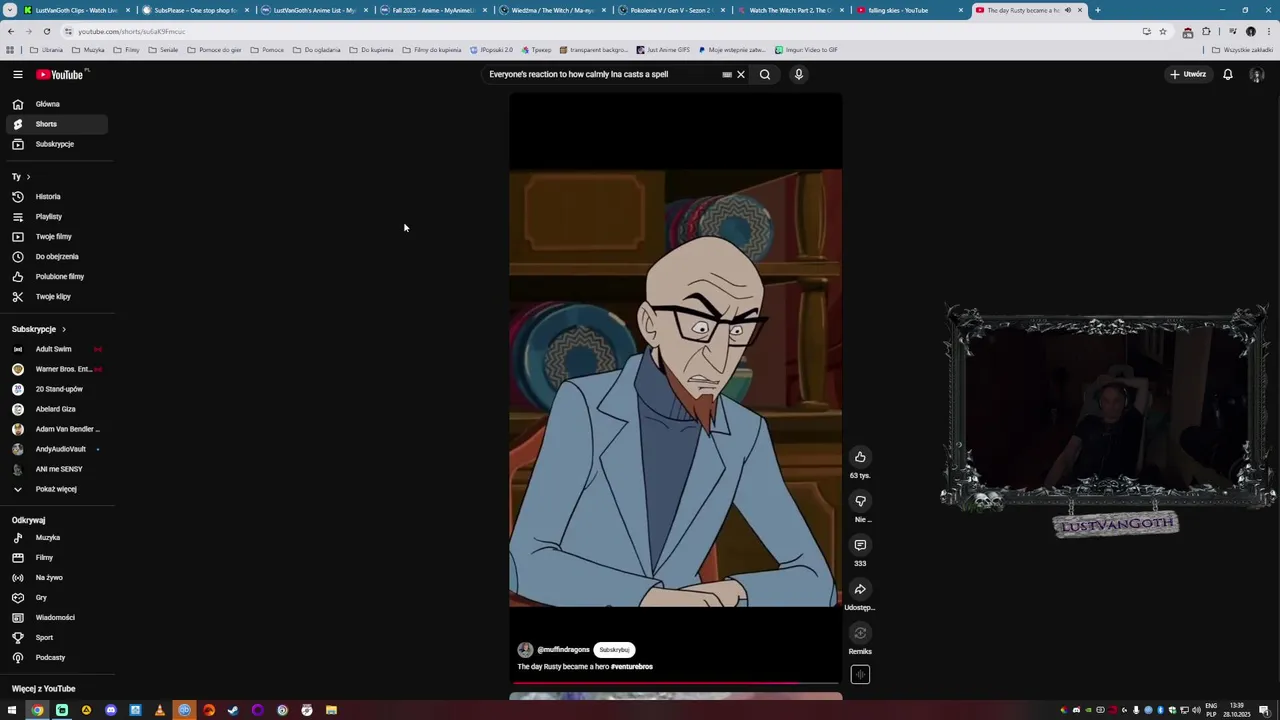Open Subskrypcje in the sidebar

pos(56,144)
